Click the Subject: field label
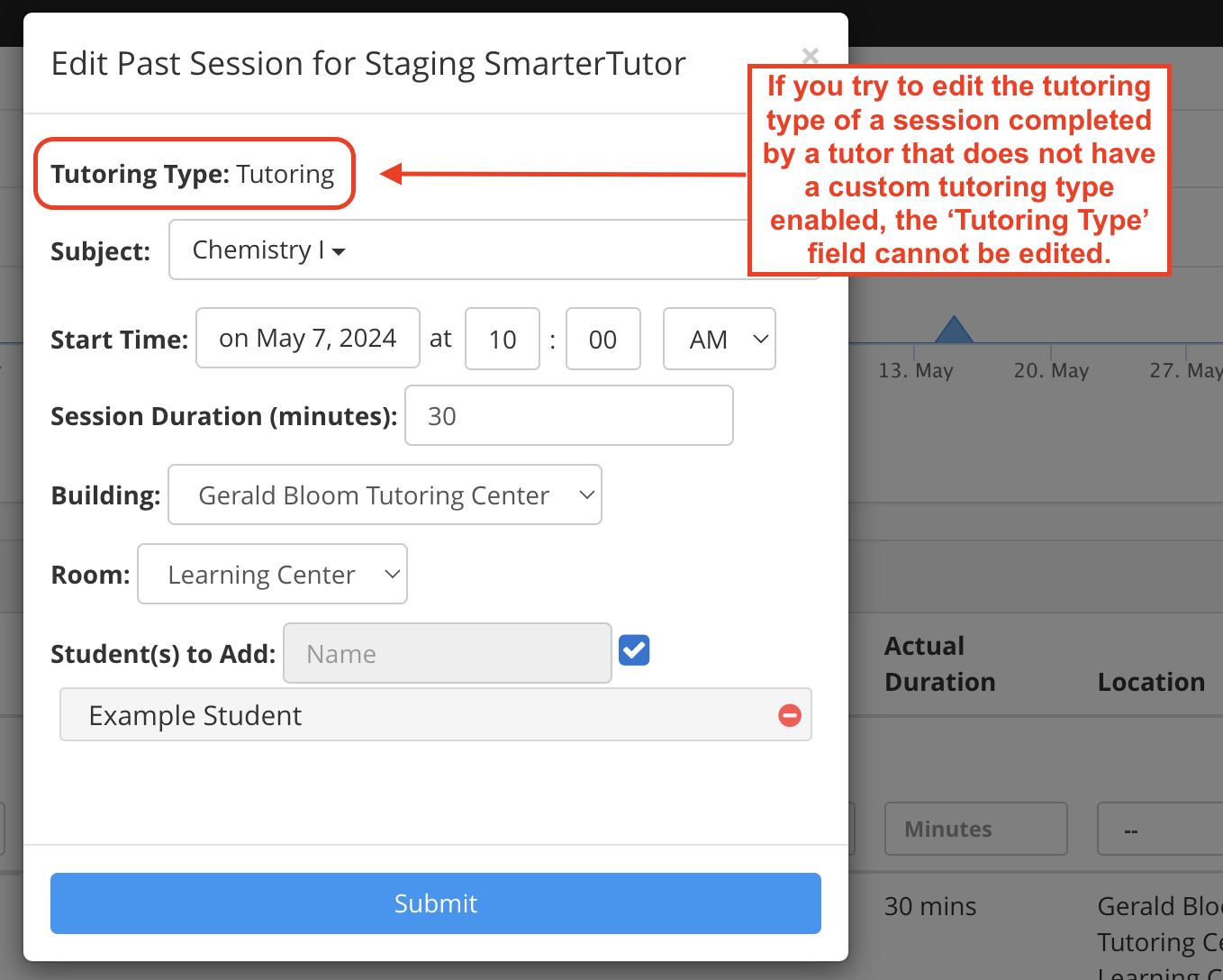Viewport: 1223px width, 980px height. pyautogui.click(x=100, y=250)
